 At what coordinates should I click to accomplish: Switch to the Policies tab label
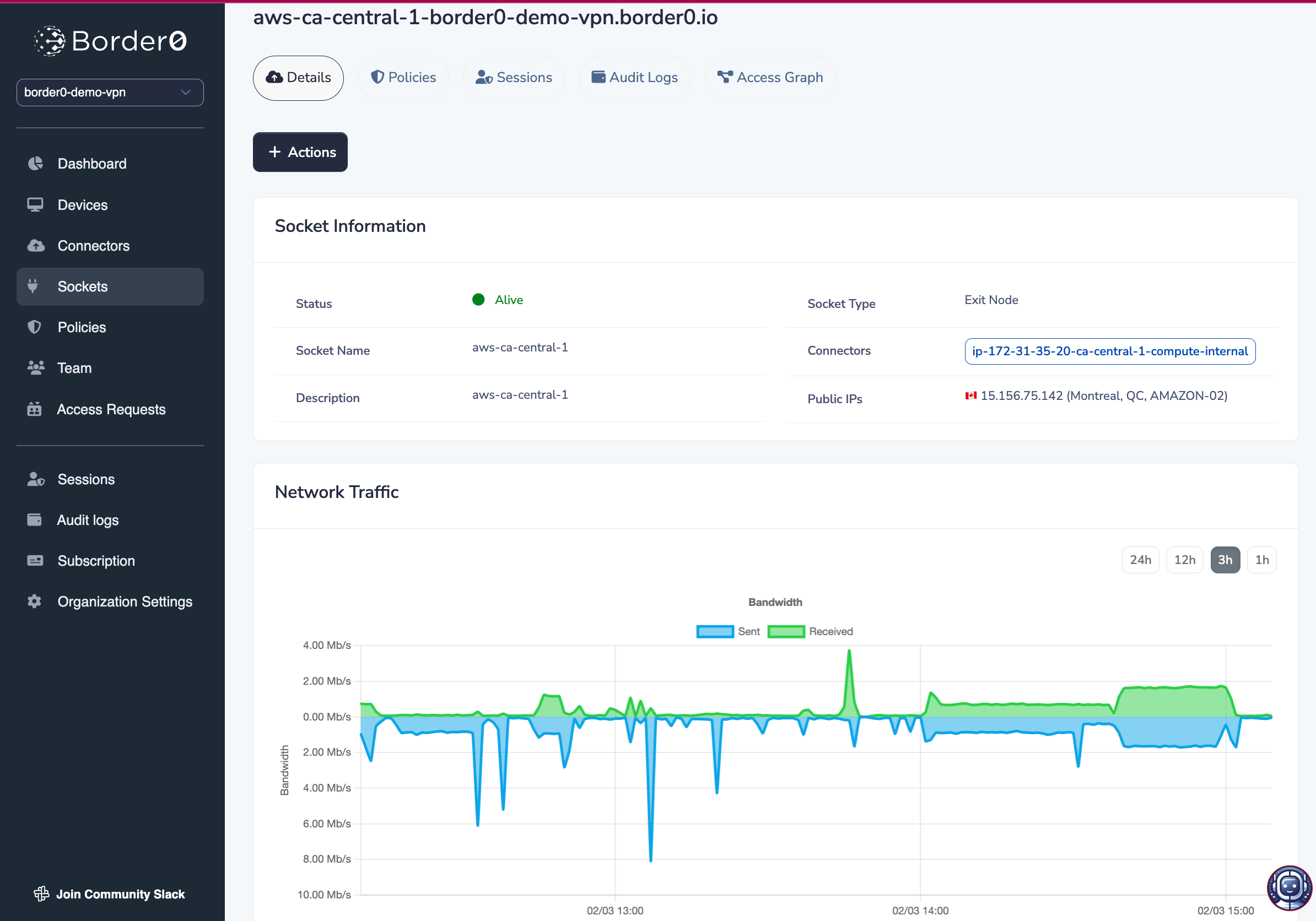[x=412, y=77]
